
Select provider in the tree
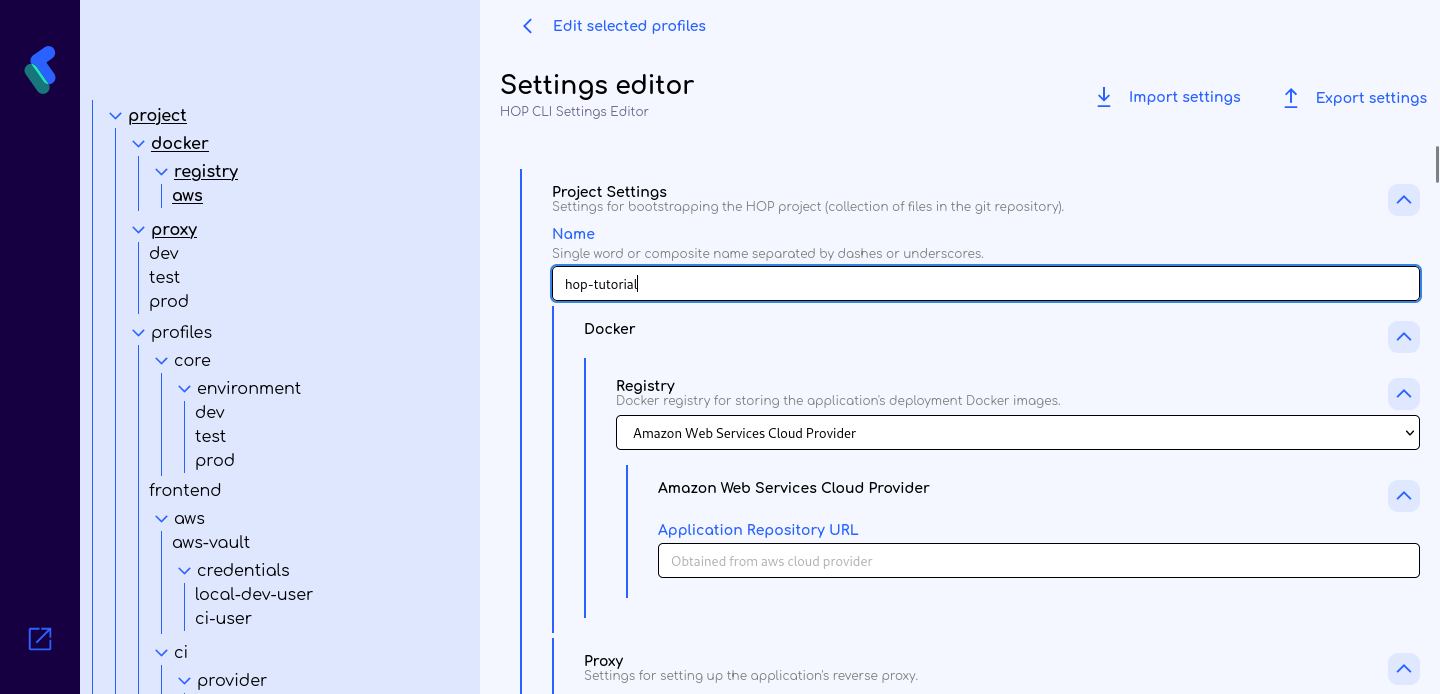[232, 681]
